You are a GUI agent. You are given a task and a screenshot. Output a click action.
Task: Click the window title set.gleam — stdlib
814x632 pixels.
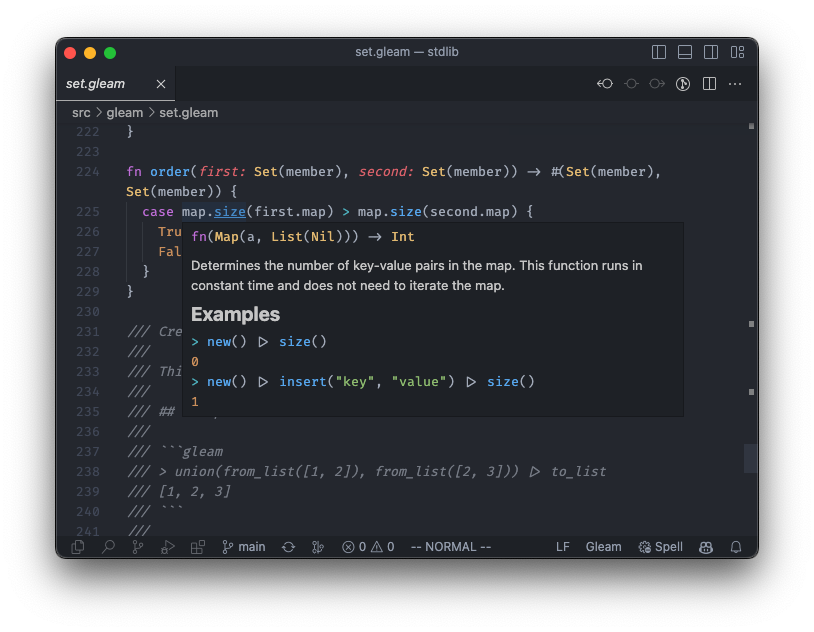click(407, 52)
